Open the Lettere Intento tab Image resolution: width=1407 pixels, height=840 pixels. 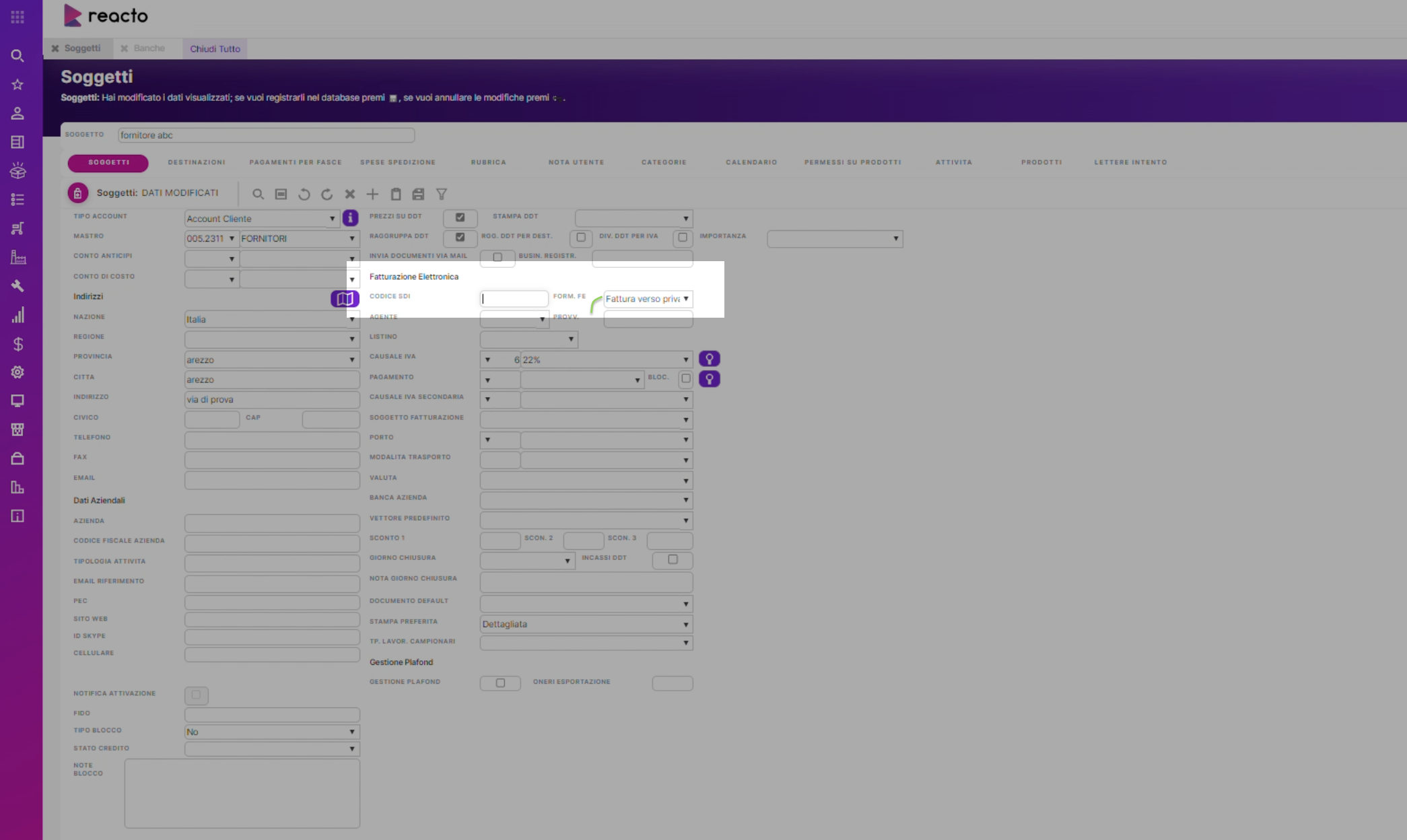pos(1130,162)
